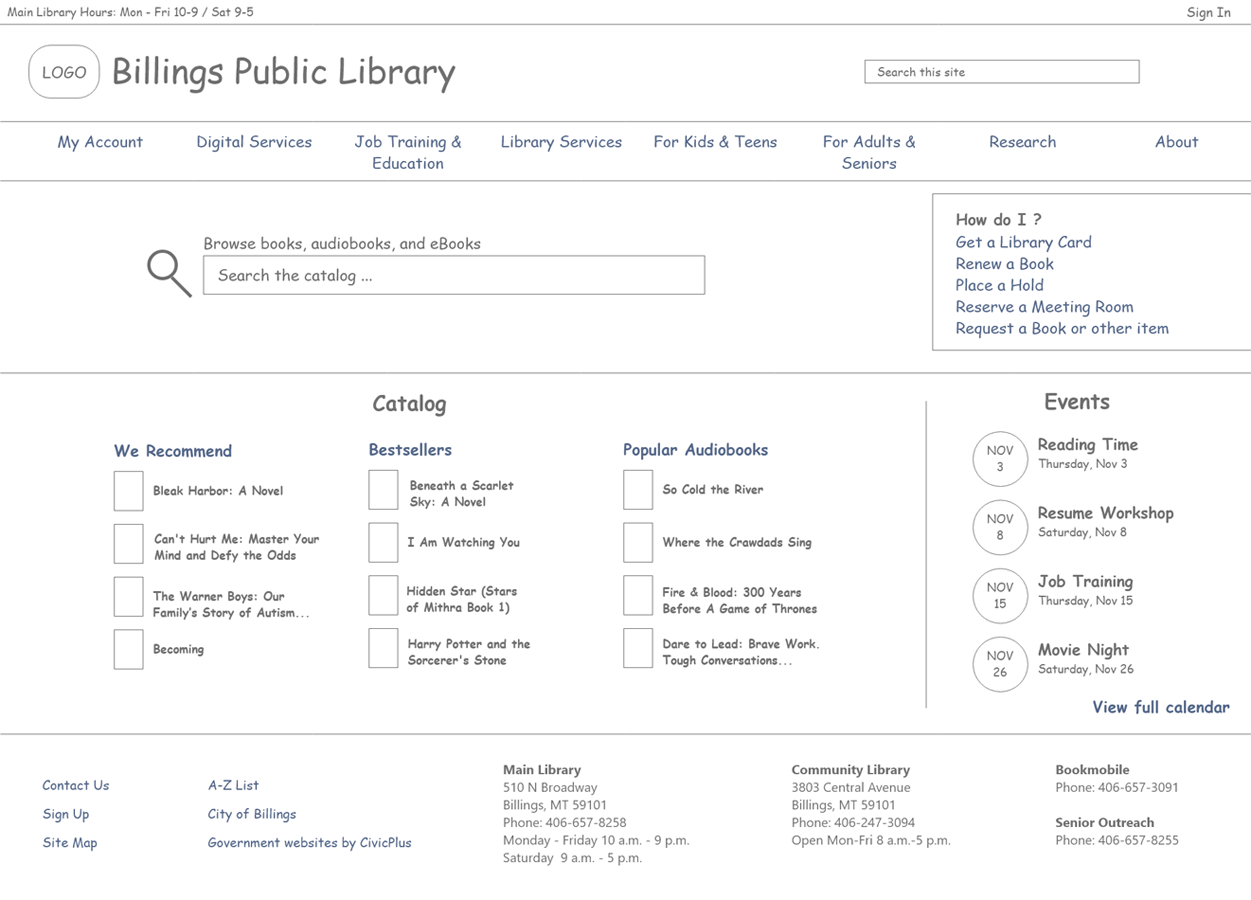Select the Nov 26 event date circle
1251x900 pixels.
coord(1000,664)
